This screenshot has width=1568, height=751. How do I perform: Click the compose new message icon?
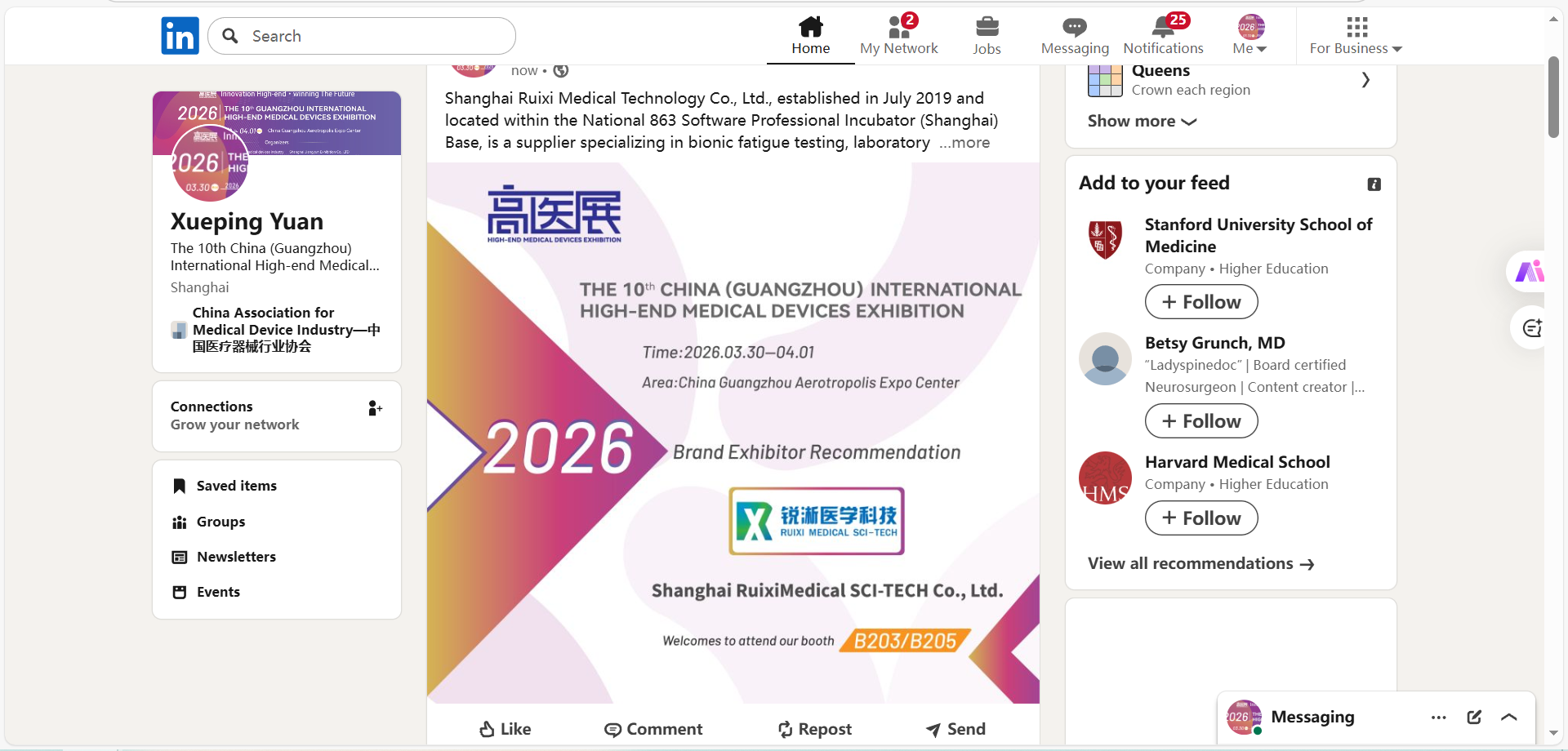(1474, 717)
